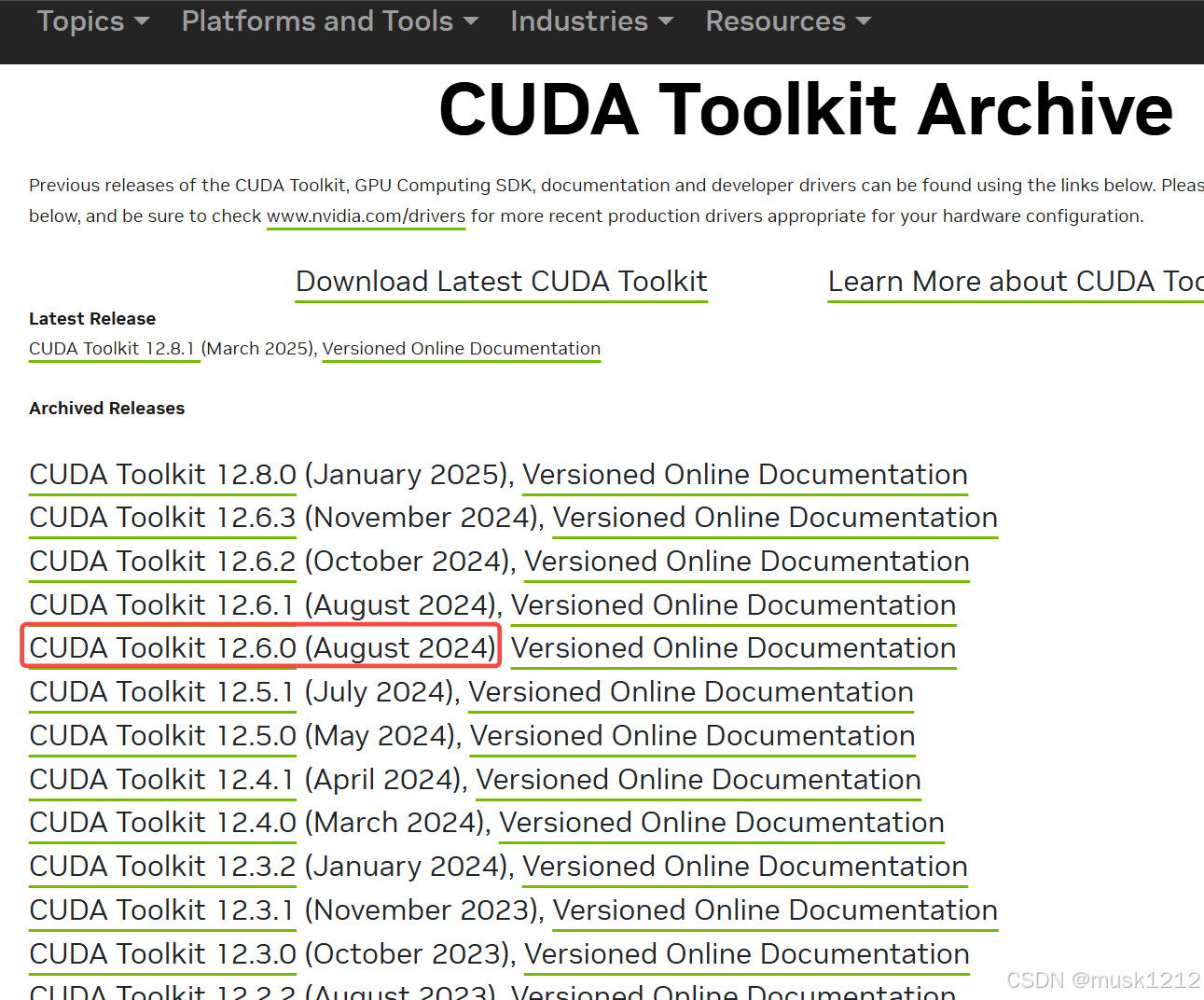Screen dimensions: 1204x1000
Task: Click the '(October 2024)' date text
Action: [x=407, y=562]
